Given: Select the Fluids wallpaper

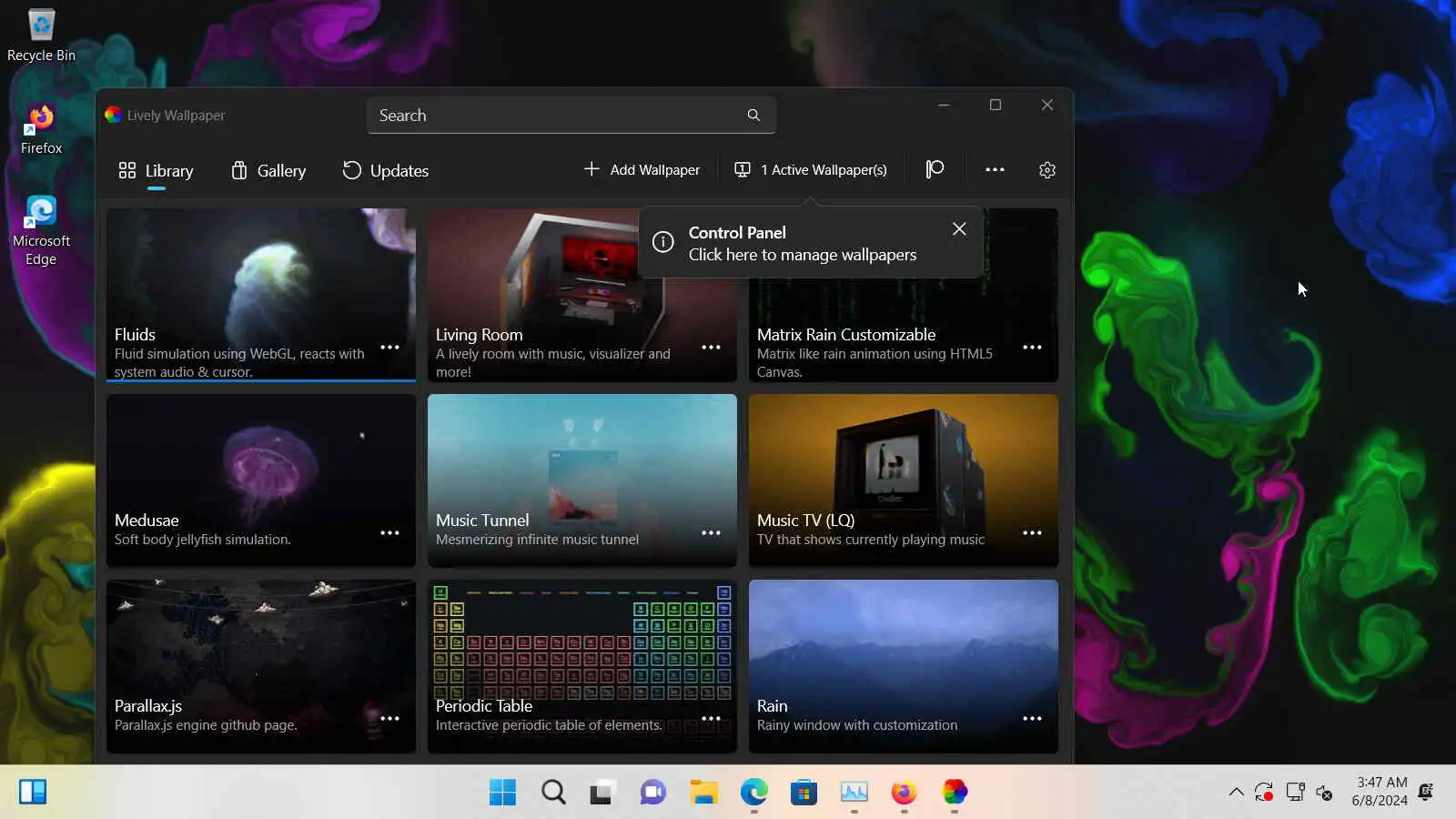Looking at the screenshot, I should [x=261, y=295].
